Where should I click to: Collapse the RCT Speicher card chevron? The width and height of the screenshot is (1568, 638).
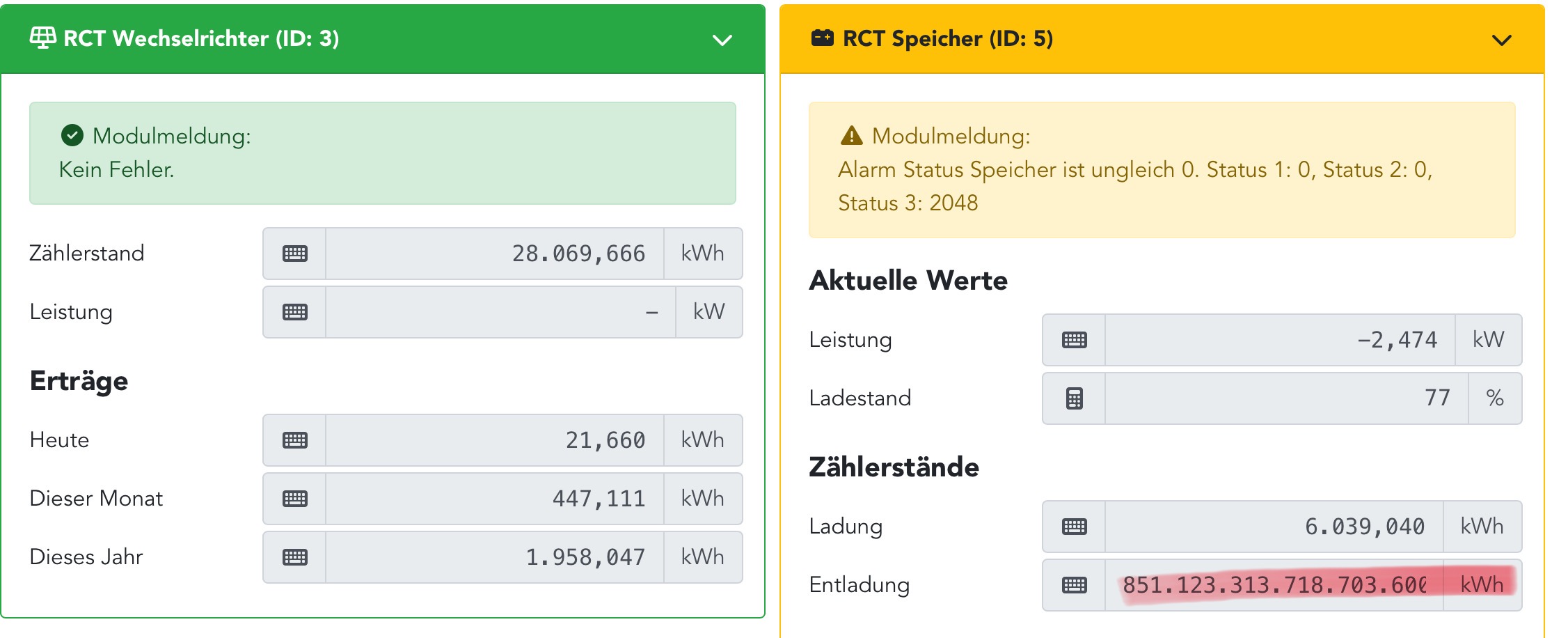click(x=1502, y=40)
